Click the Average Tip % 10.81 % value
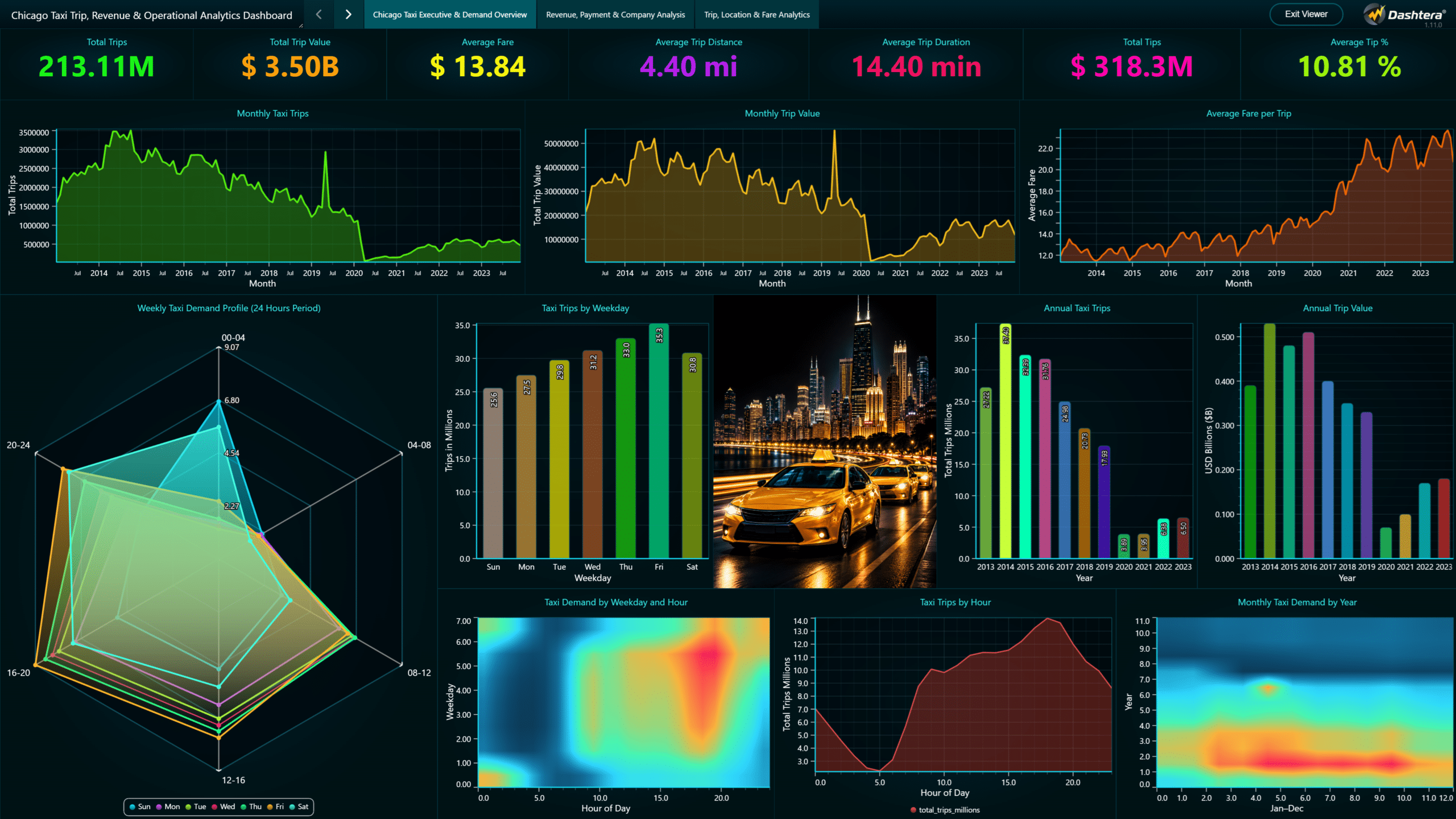 [x=1349, y=67]
